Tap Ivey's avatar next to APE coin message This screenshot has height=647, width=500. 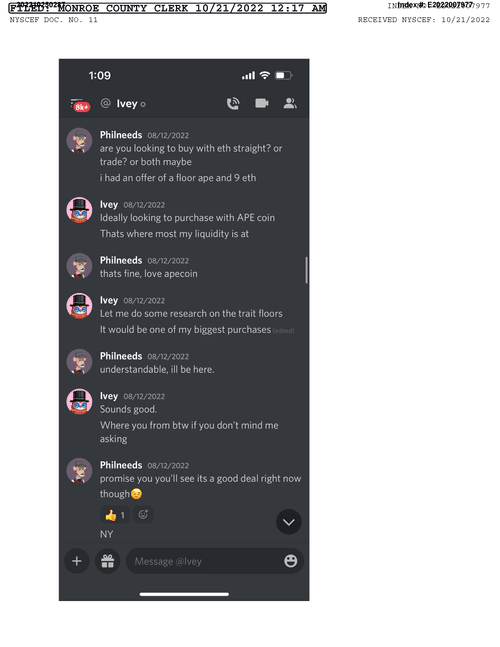coord(79,210)
